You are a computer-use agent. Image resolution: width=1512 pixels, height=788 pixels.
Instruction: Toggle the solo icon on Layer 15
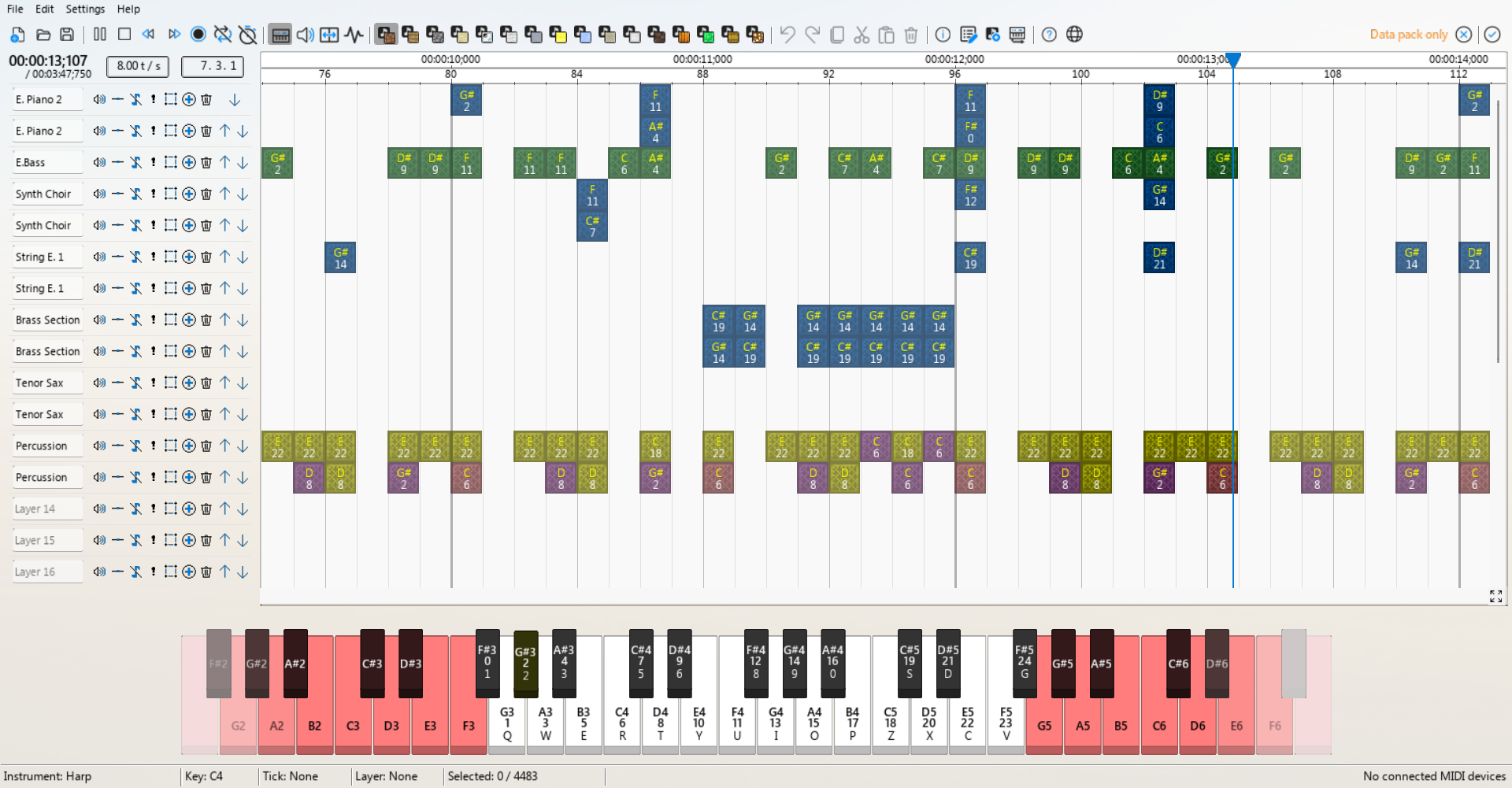click(x=154, y=541)
